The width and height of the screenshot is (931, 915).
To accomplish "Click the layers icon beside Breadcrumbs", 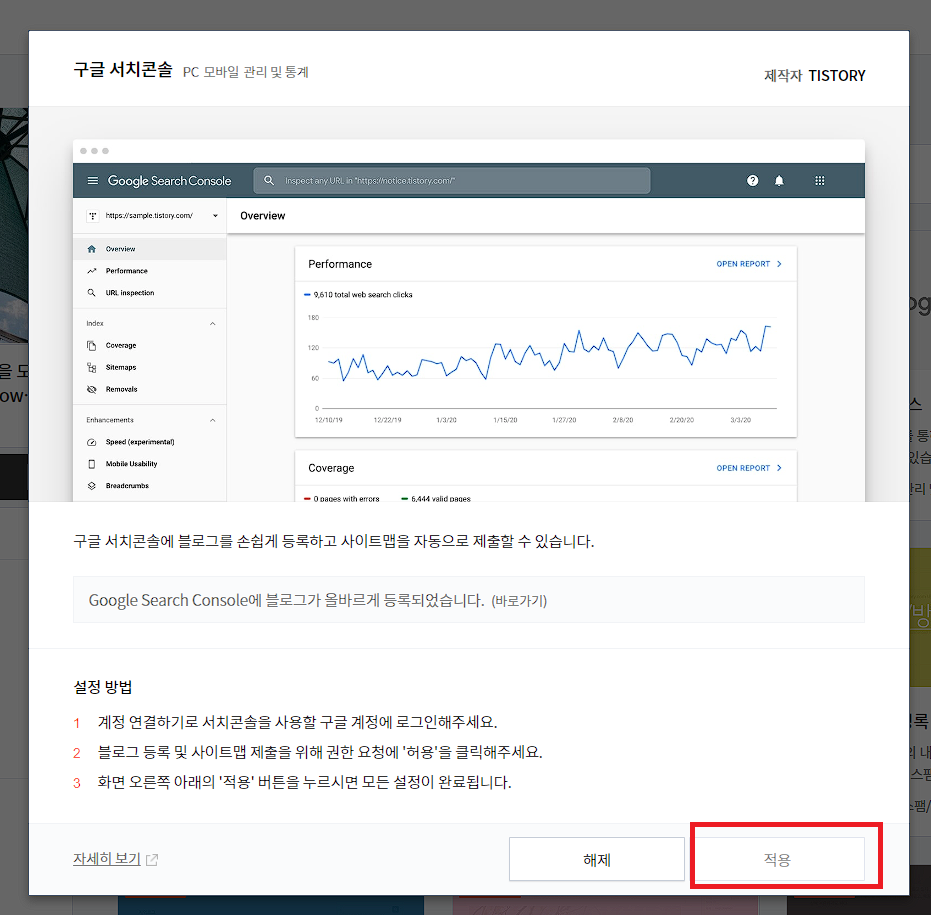I will pyautogui.click(x=91, y=486).
